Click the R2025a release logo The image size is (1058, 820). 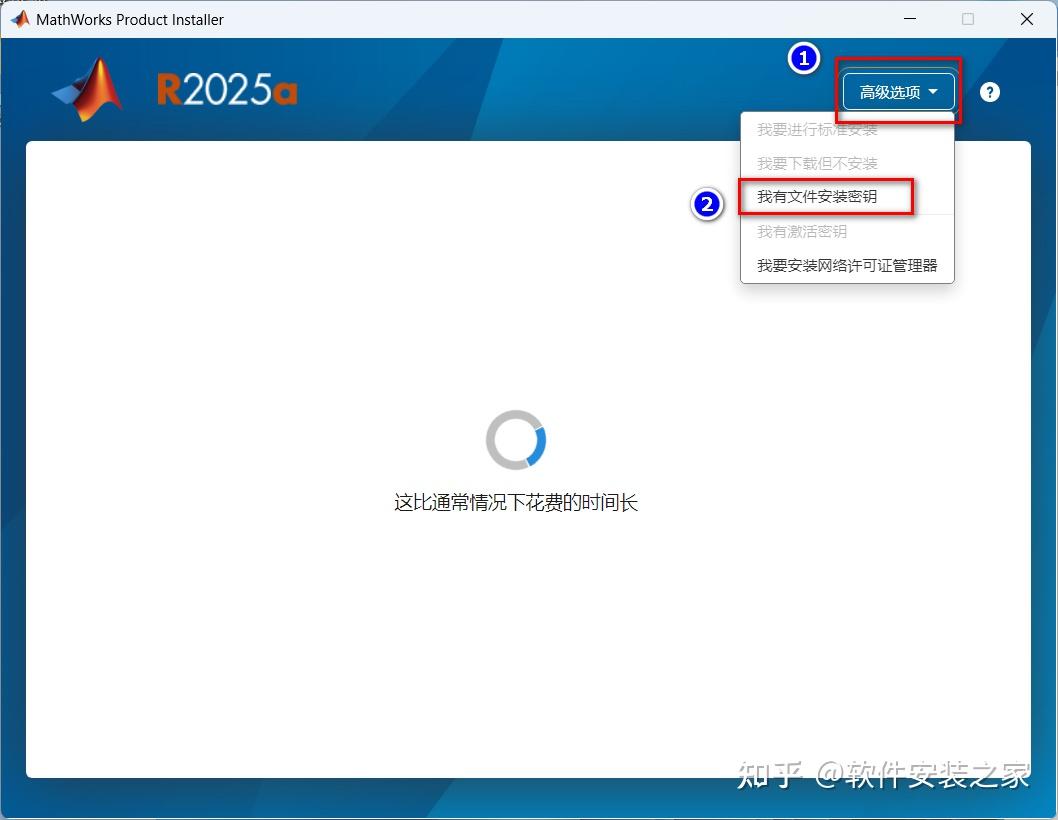coord(227,89)
